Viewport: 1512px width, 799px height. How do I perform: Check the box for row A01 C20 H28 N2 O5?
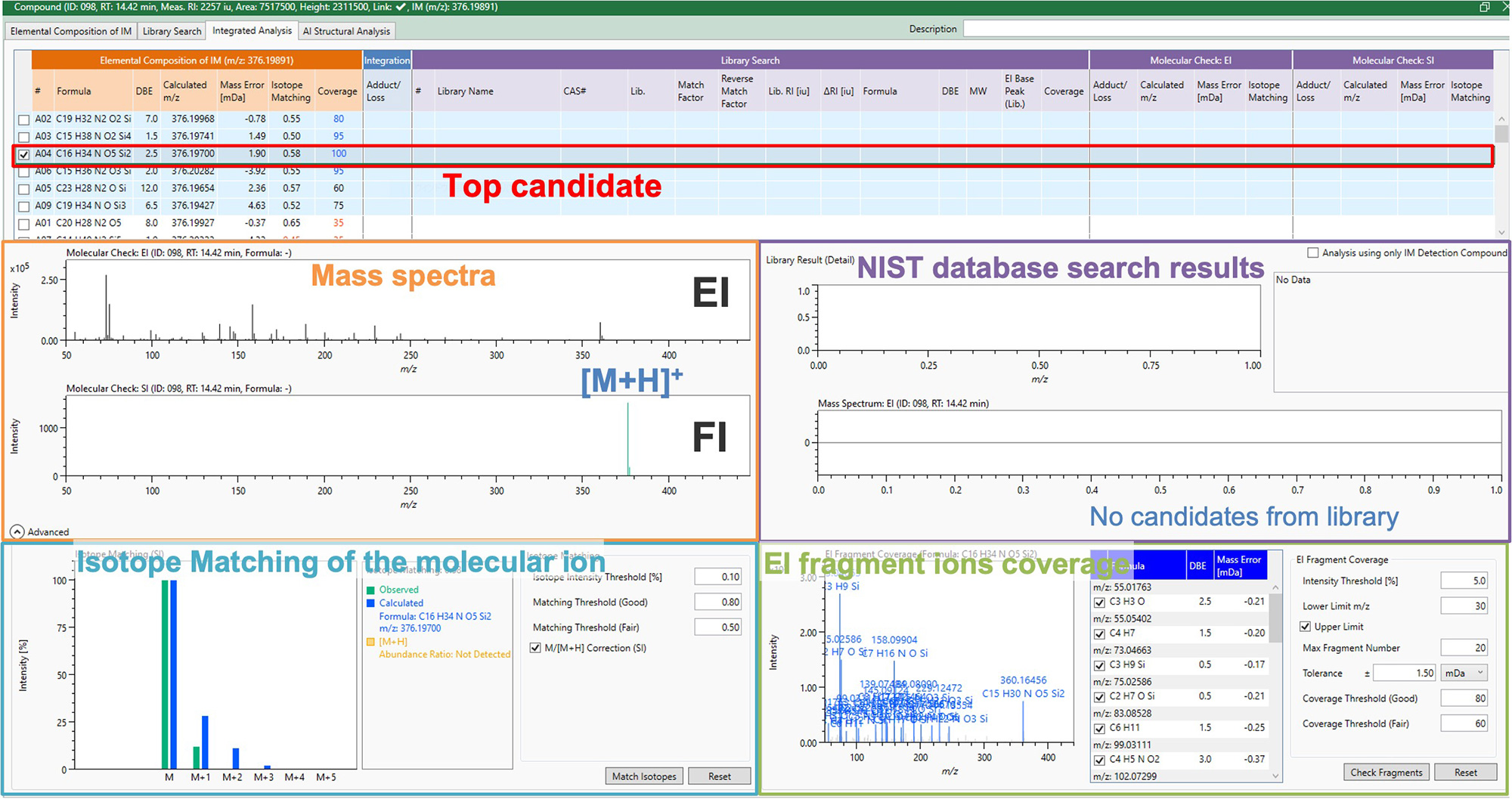[x=24, y=224]
